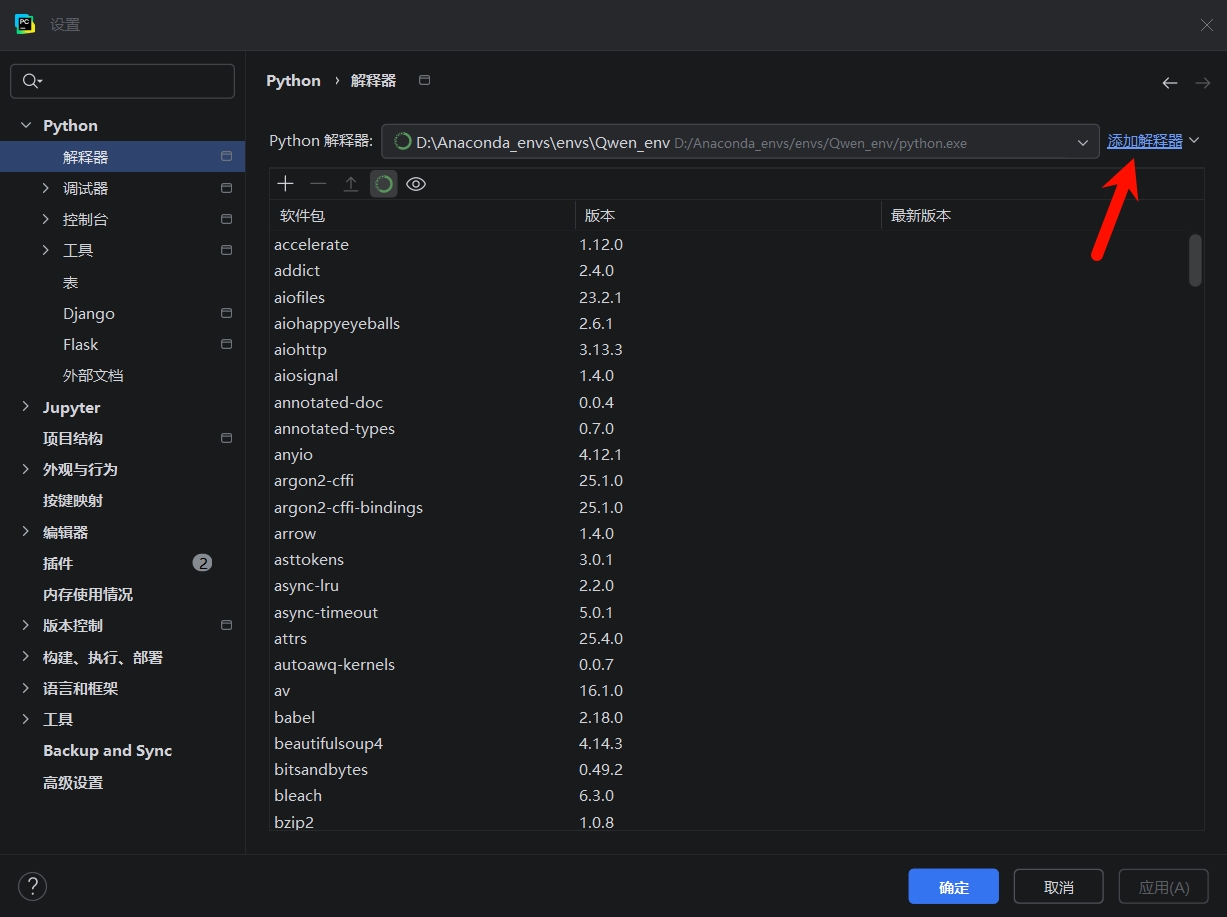1227x917 pixels.
Task: Click the PyCharm logo in title bar
Action: [25, 24]
